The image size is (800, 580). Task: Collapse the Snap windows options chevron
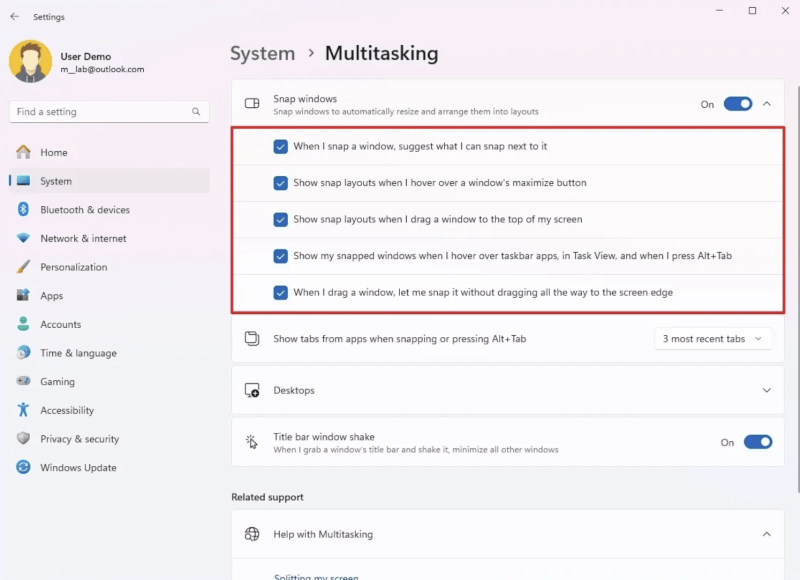click(x=766, y=104)
